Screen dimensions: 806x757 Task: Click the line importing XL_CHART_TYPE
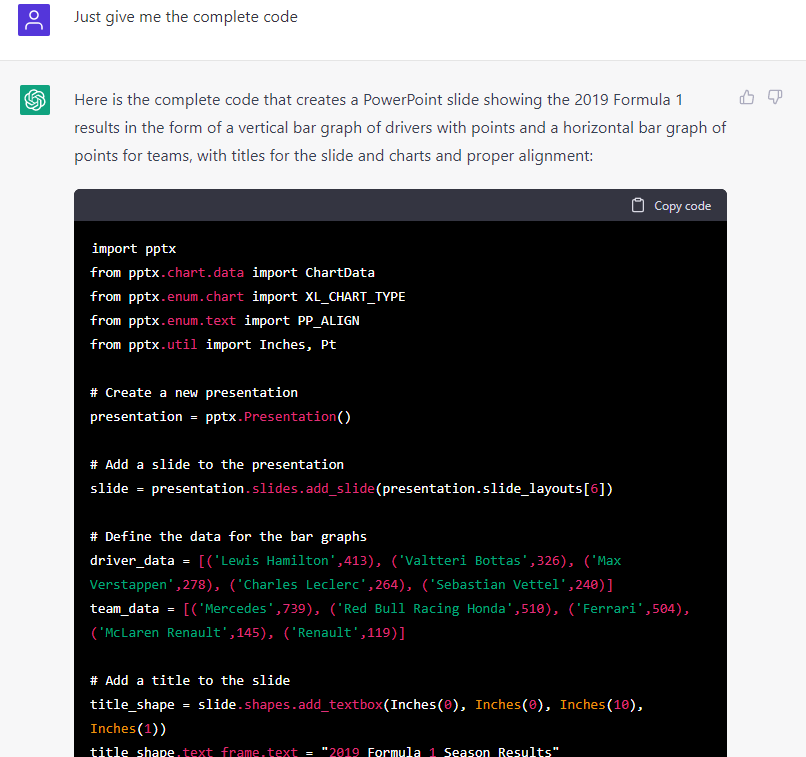pyautogui.click(x=248, y=297)
